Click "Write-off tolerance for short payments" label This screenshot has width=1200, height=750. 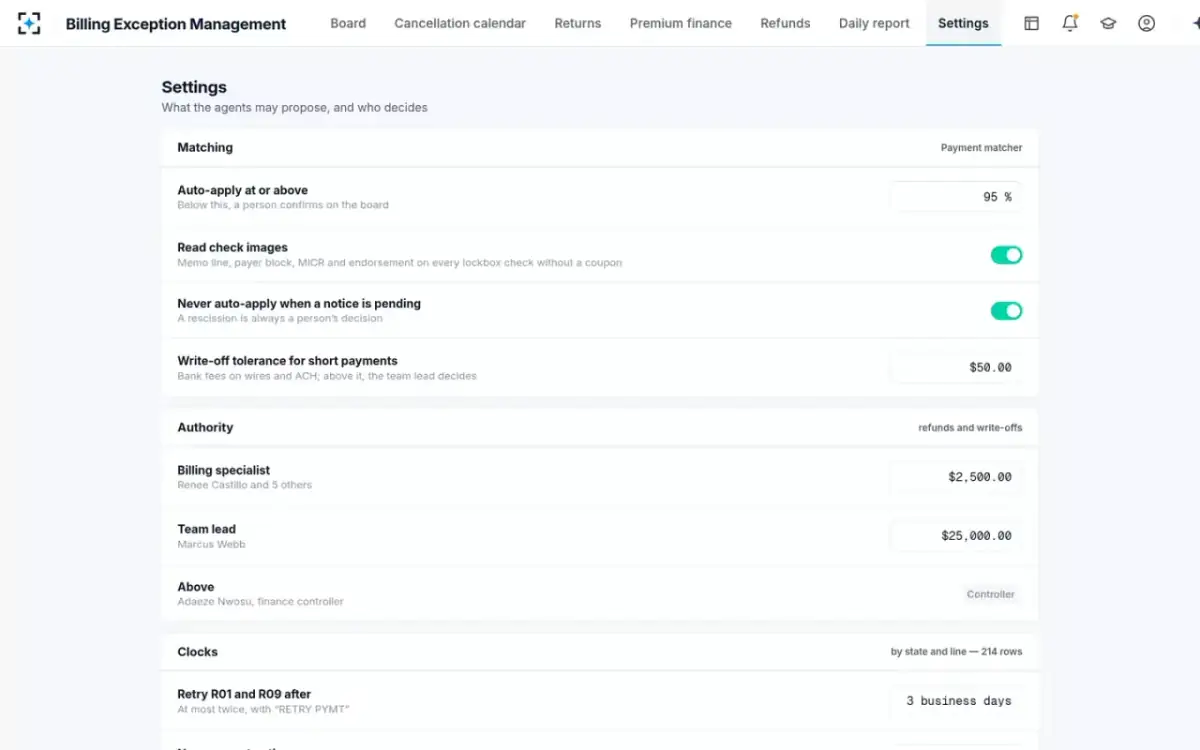tap(287, 360)
